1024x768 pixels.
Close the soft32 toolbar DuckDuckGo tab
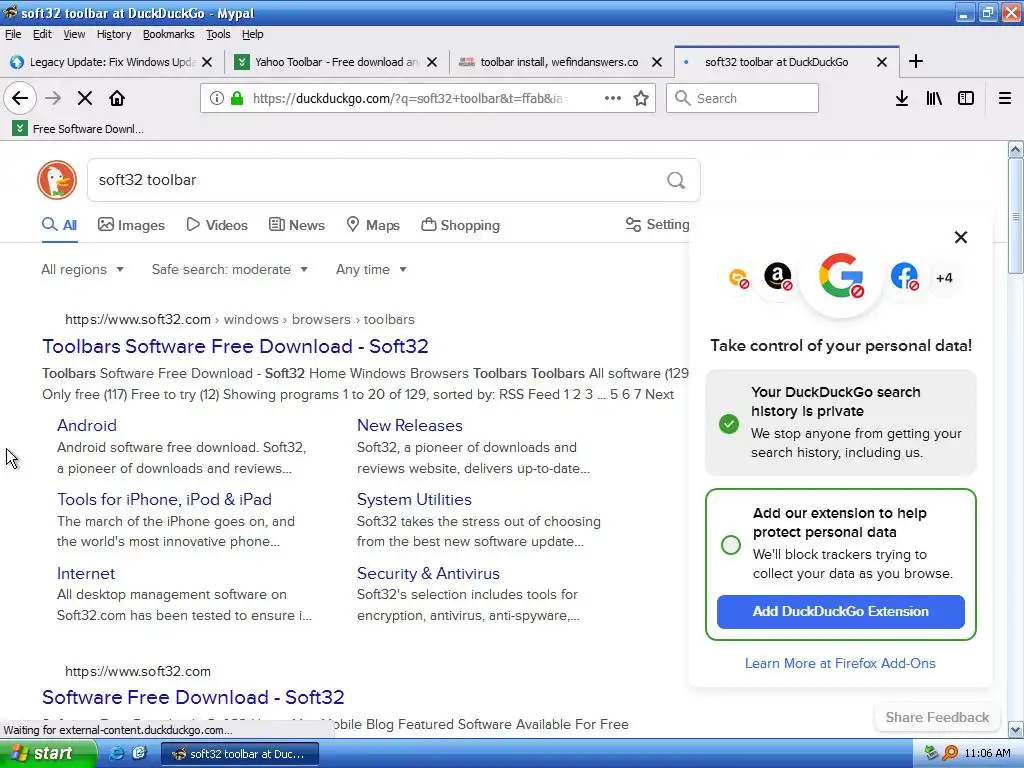(x=882, y=62)
